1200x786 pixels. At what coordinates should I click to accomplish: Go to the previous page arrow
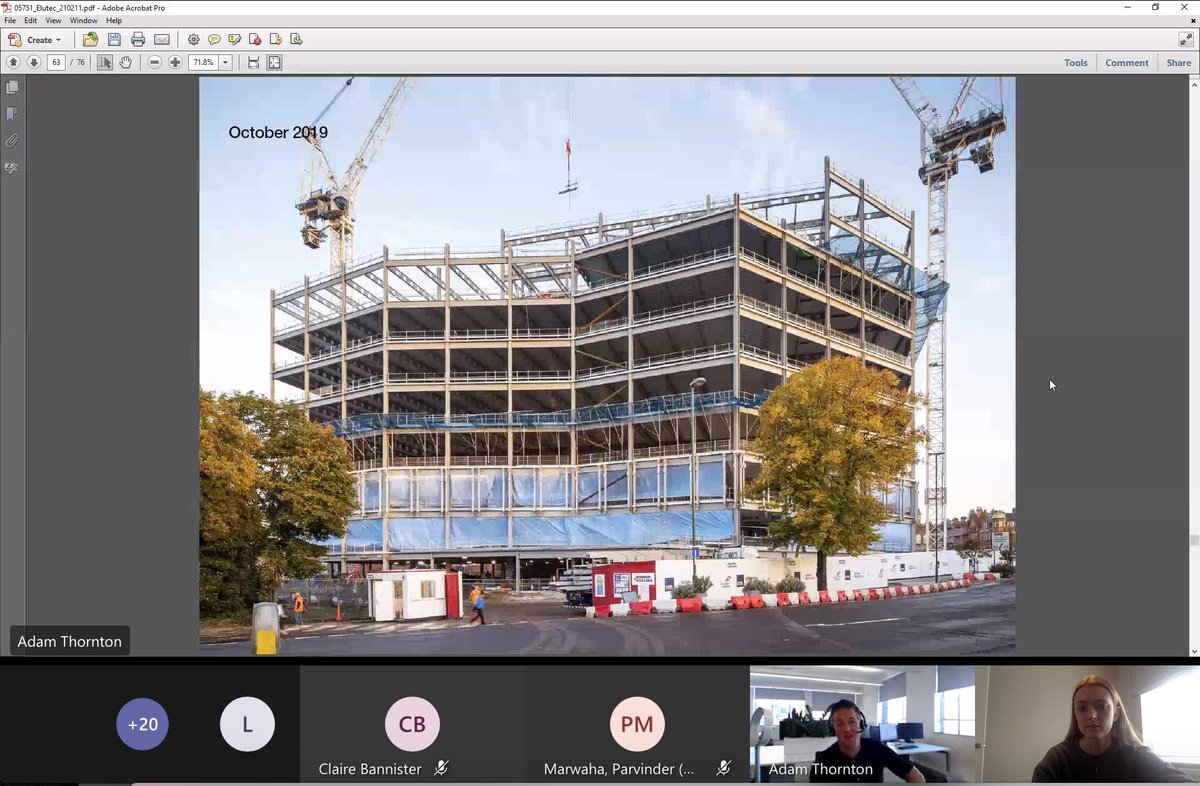(14, 62)
